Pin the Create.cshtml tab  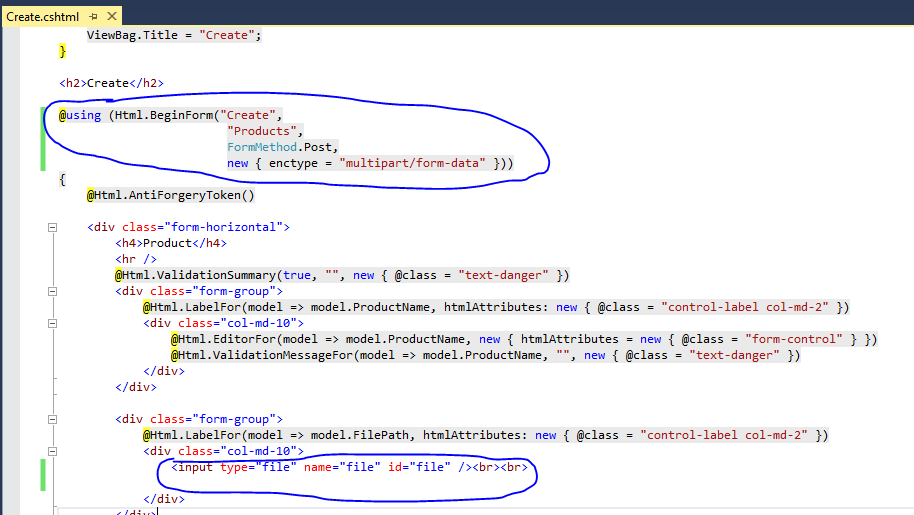coord(93,16)
